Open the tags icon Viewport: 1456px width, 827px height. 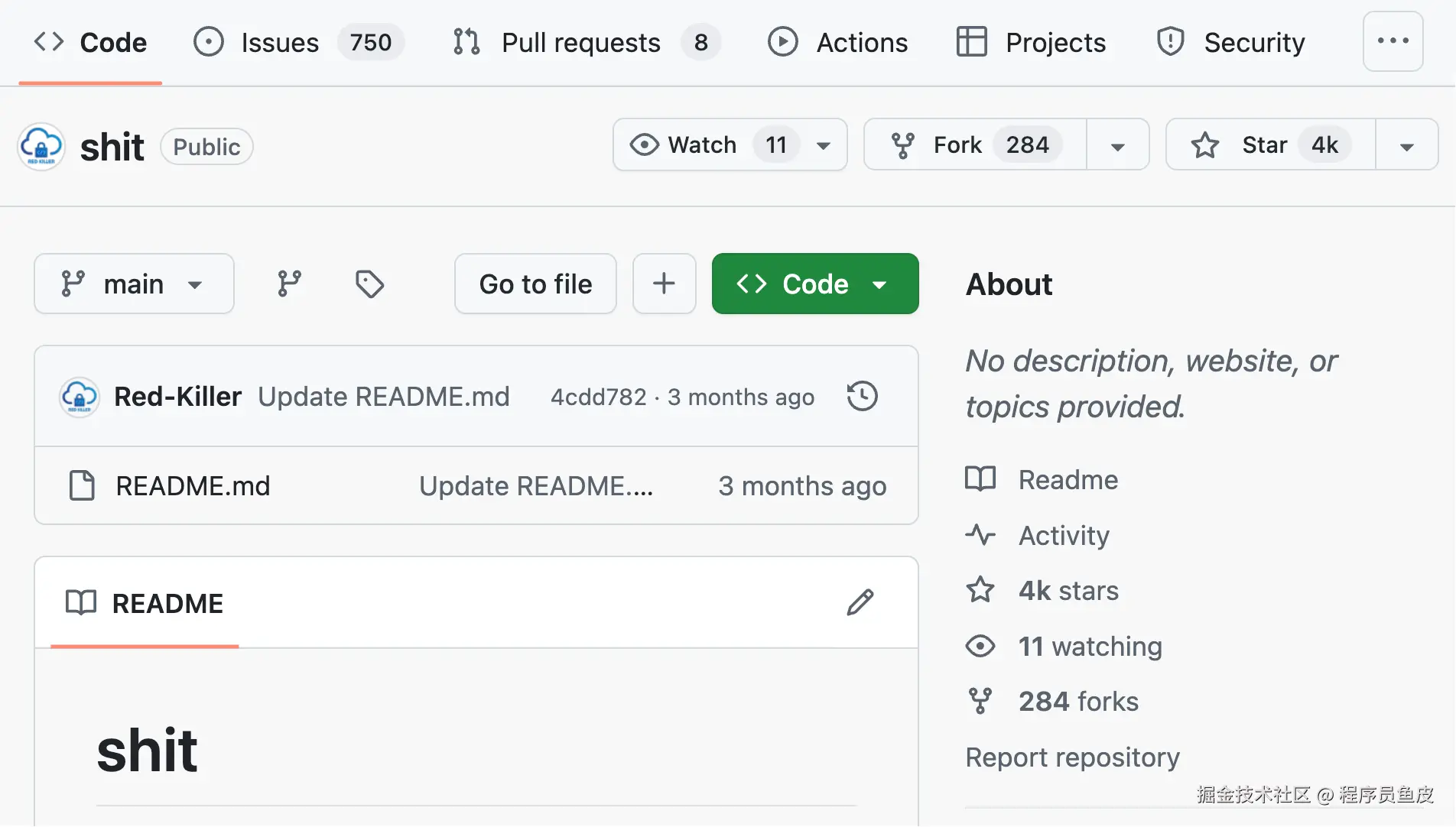[x=369, y=284]
